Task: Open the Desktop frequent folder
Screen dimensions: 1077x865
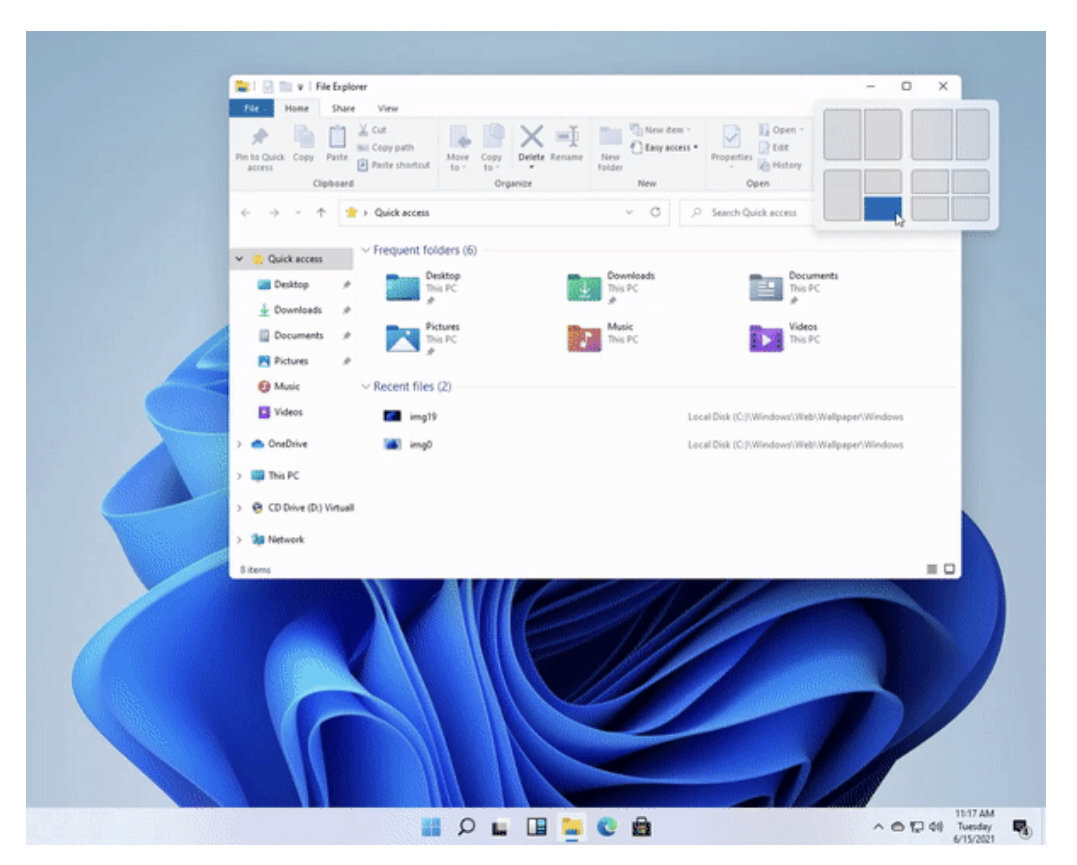Action: (423, 287)
